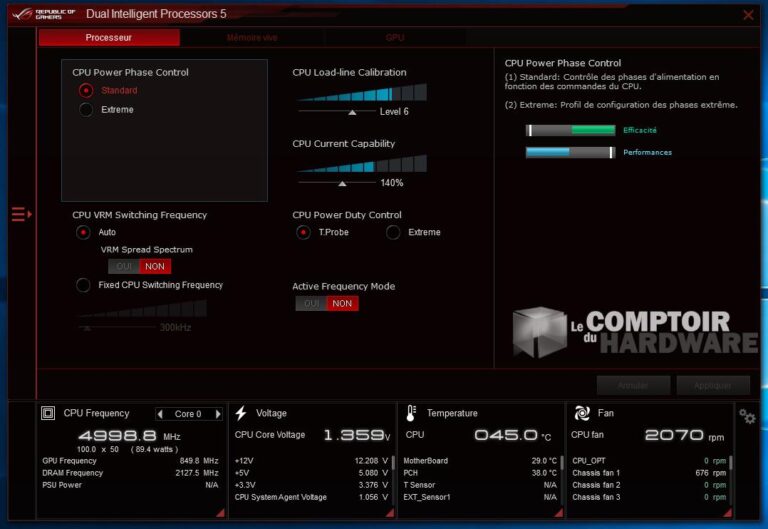Click the T Sensor N/A row
The width and height of the screenshot is (768, 529).
(x=480, y=485)
